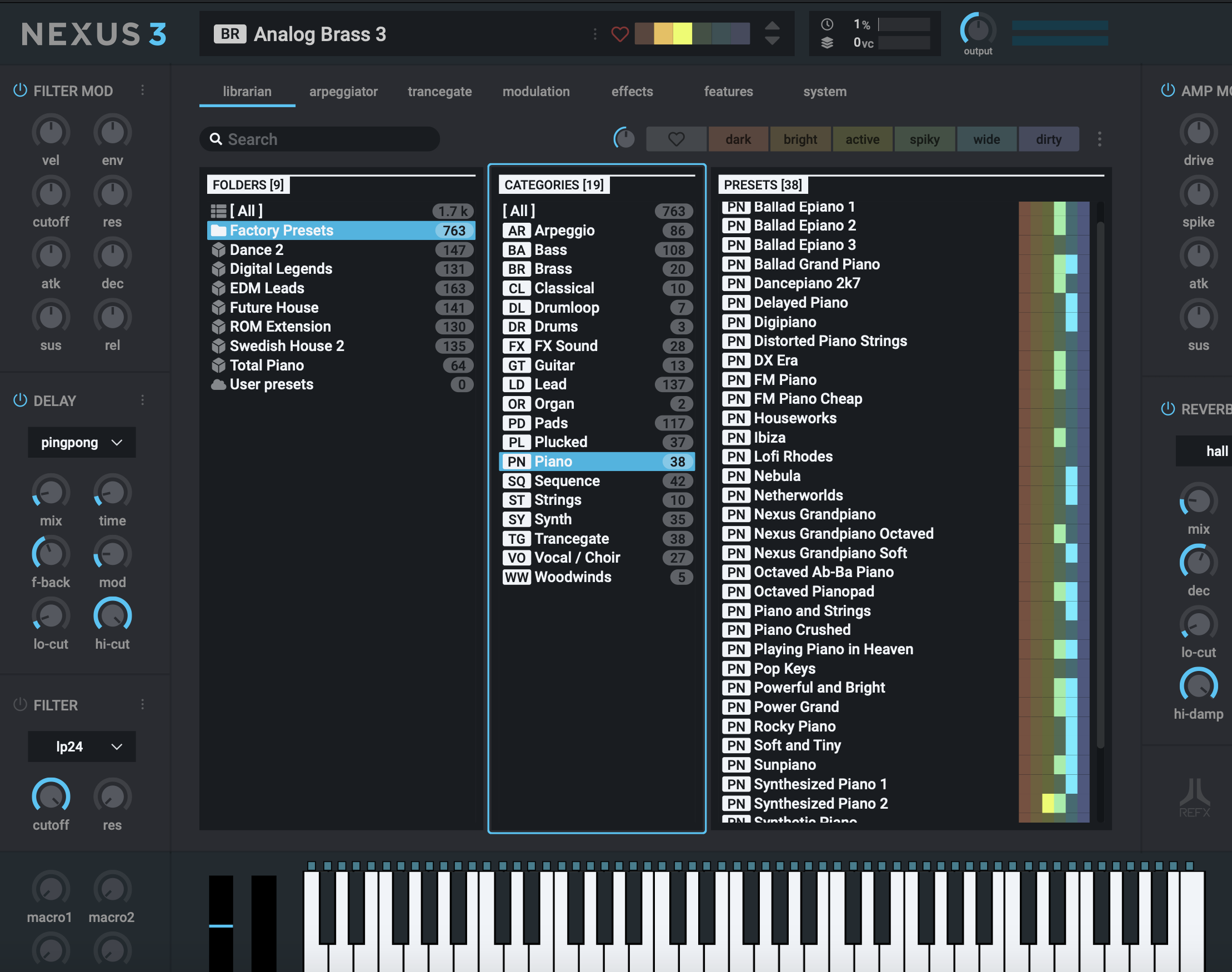
Task: Open tag filter options menu dots
Action: click(x=1099, y=139)
